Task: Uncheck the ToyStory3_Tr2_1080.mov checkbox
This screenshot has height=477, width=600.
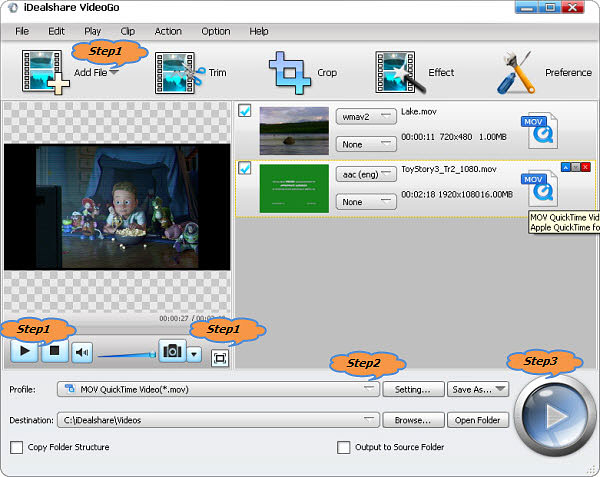Action: [x=245, y=168]
